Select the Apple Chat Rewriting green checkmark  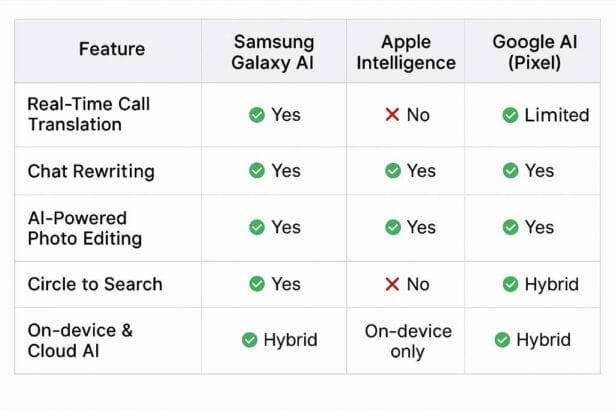click(x=393, y=171)
